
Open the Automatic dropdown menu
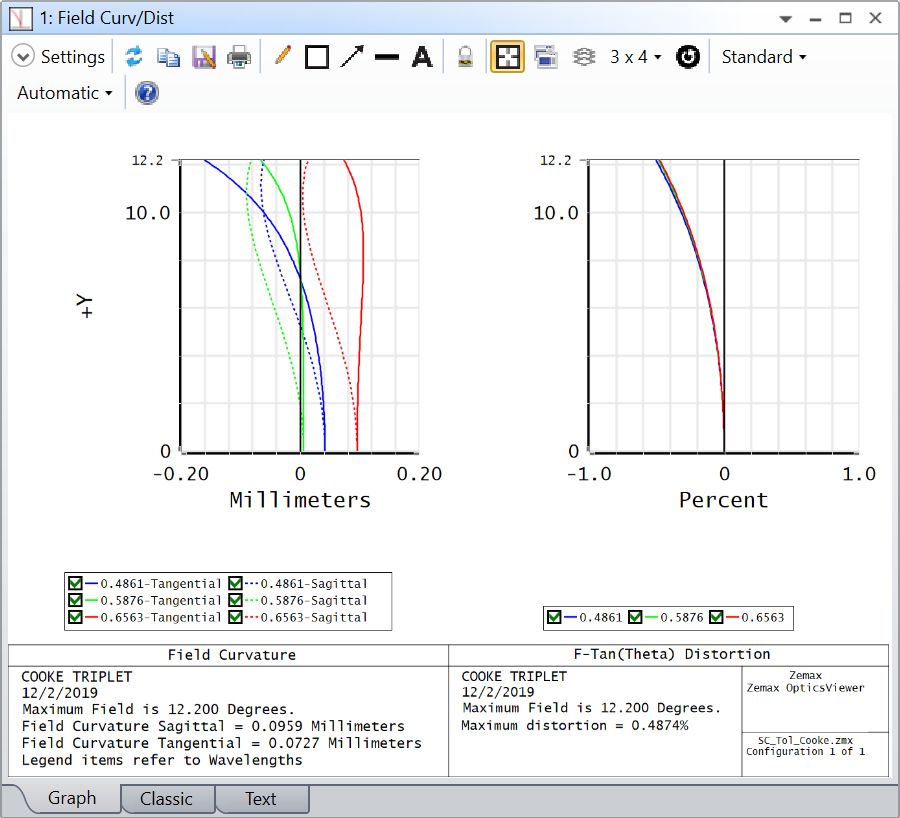pos(65,93)
